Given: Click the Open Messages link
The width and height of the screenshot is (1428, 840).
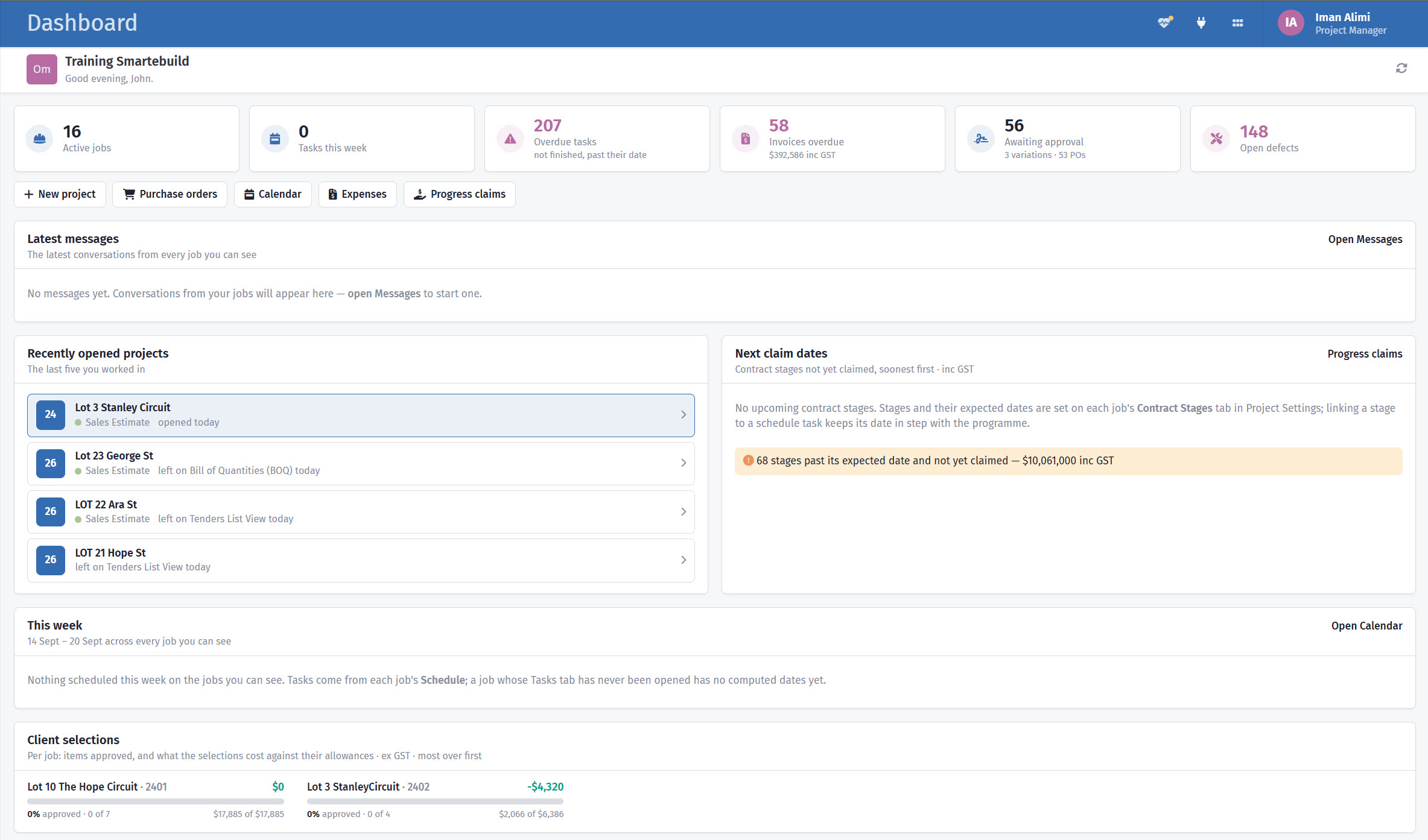Looking at the screenshot, I should coord(1365,239).
